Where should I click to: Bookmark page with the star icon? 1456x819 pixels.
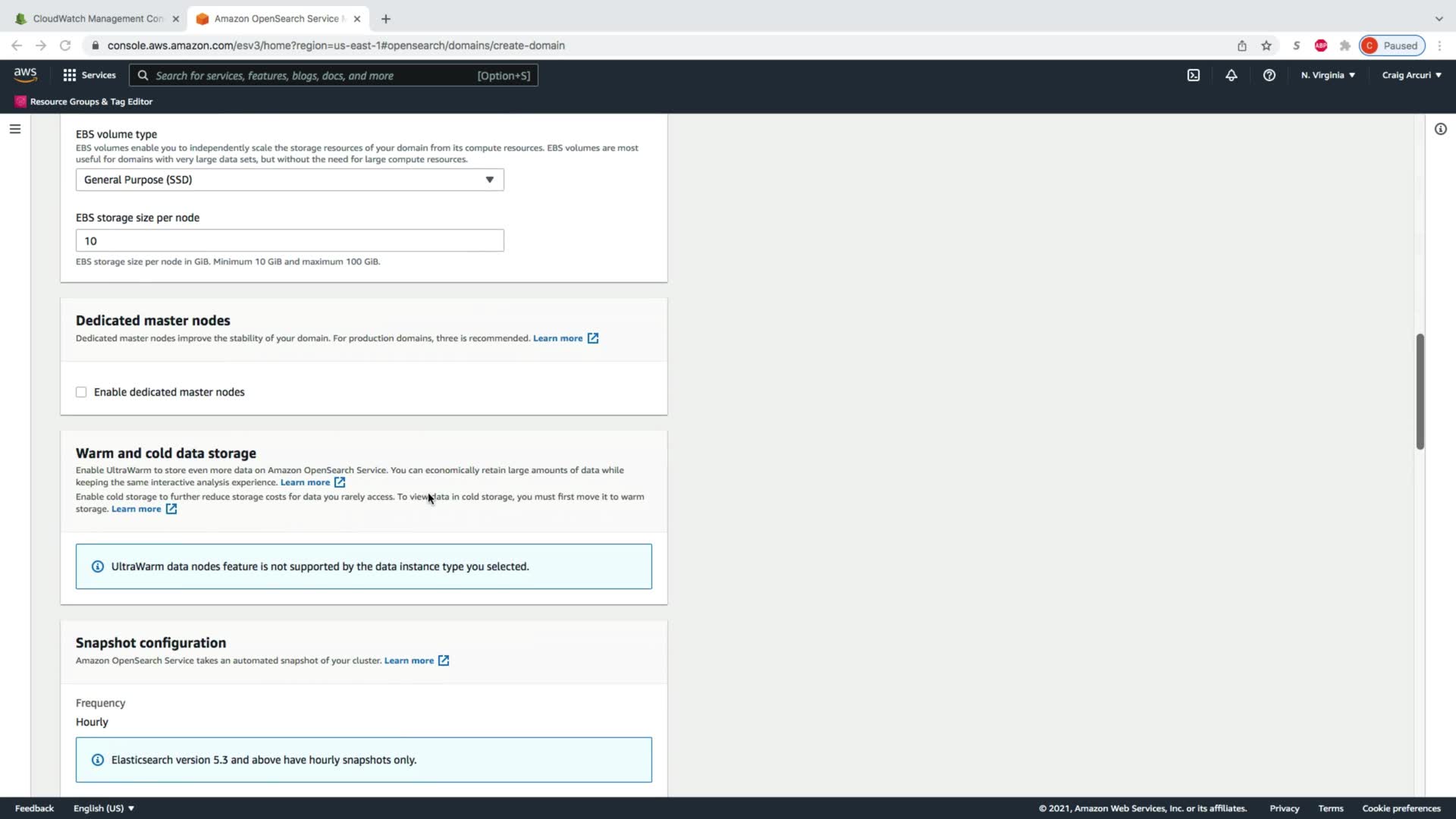click(x=1266, y=45)
